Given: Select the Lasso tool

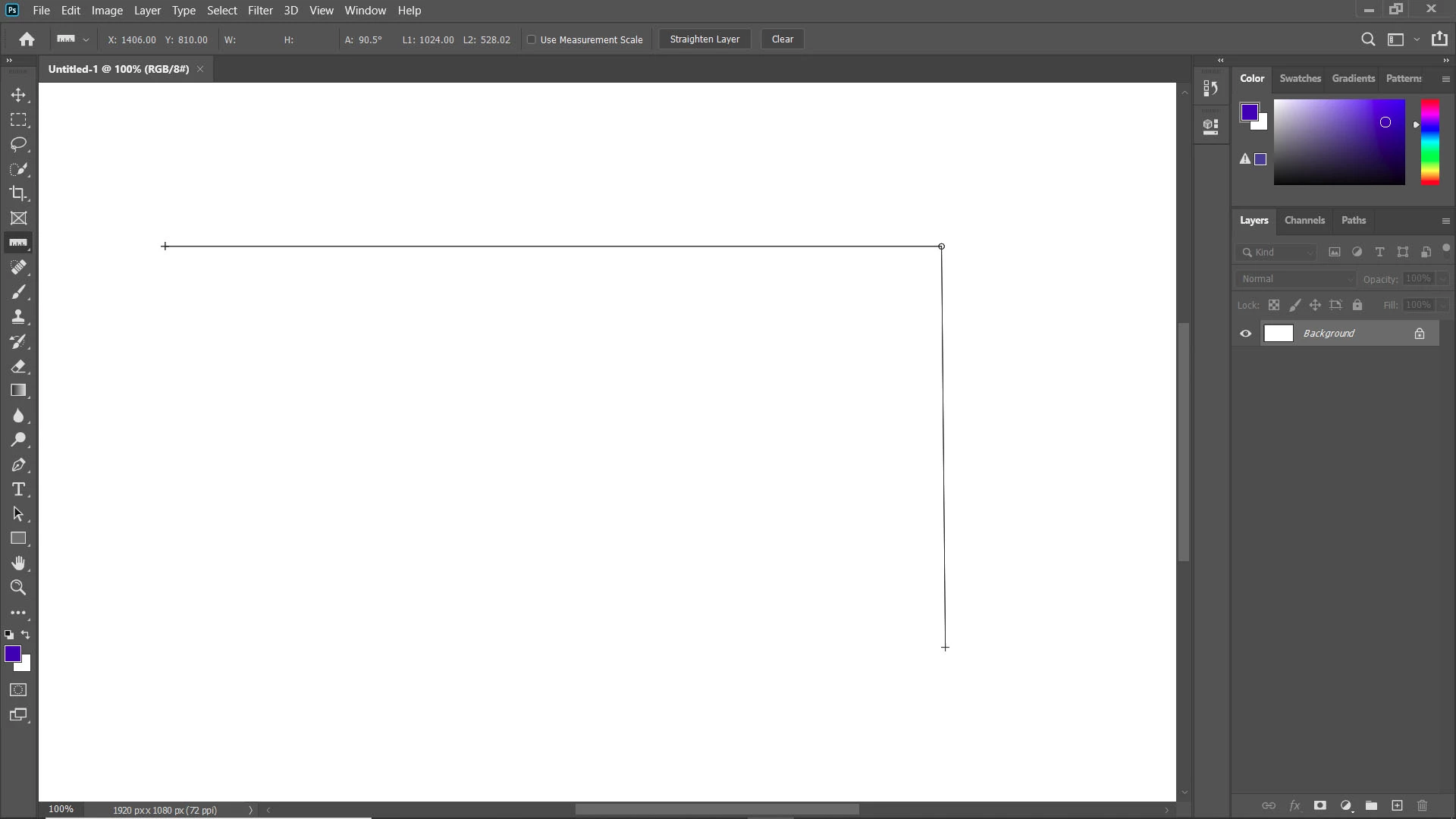Looking at the screenshot, I should click(x=18, y=144).
